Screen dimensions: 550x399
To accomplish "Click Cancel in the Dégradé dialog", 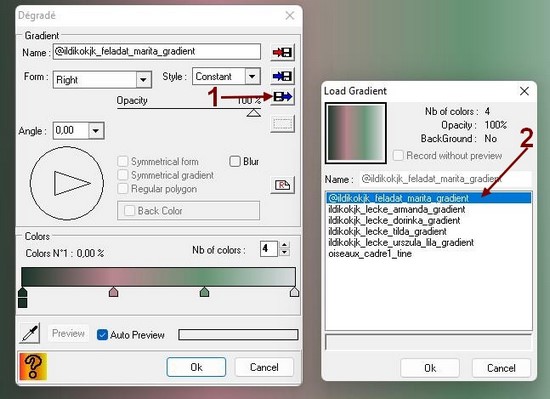I will coord(264,367).
